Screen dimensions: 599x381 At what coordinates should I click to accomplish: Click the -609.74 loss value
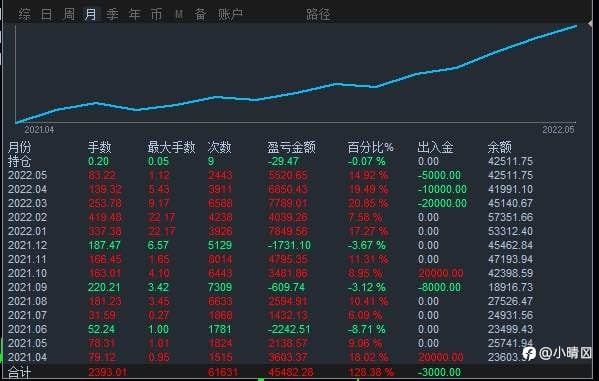click(x=287, y=288)
